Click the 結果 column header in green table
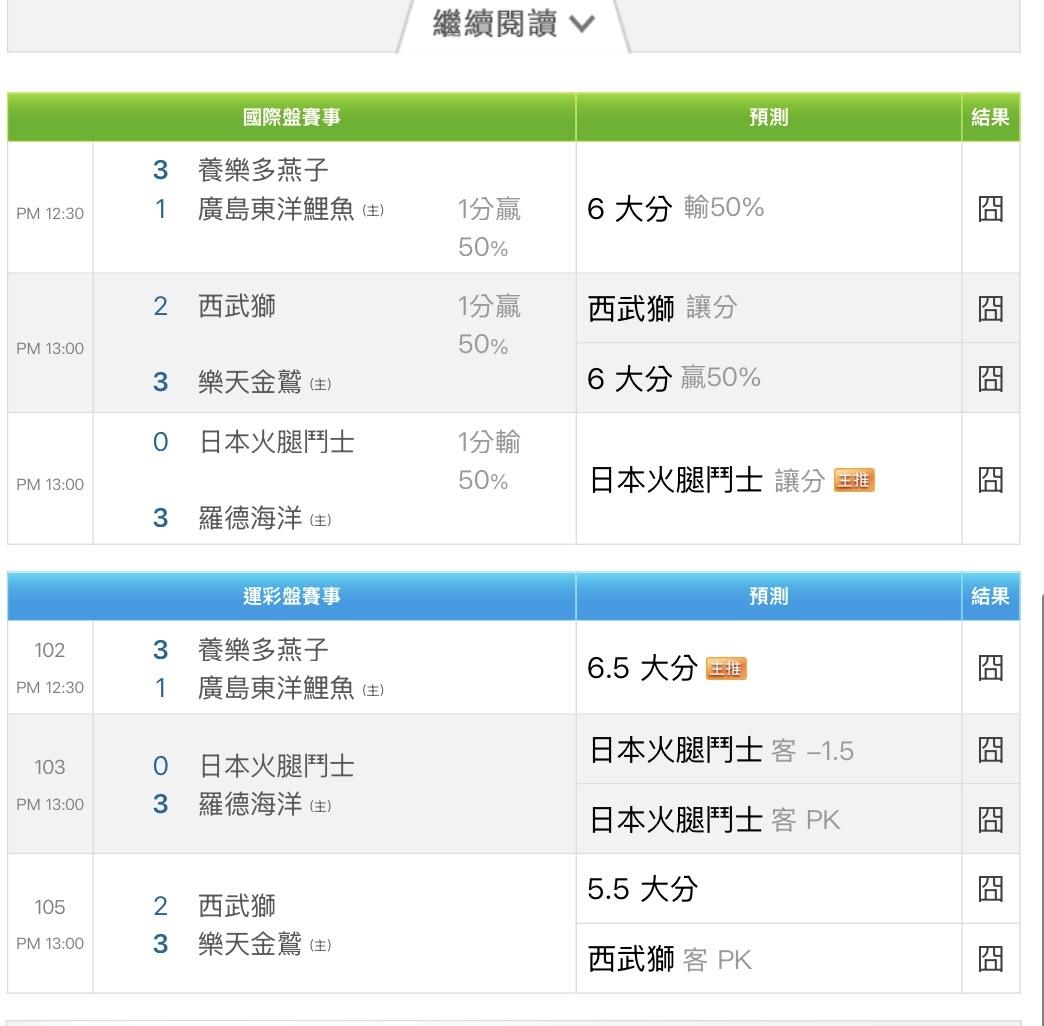 (x=990, y=118)
